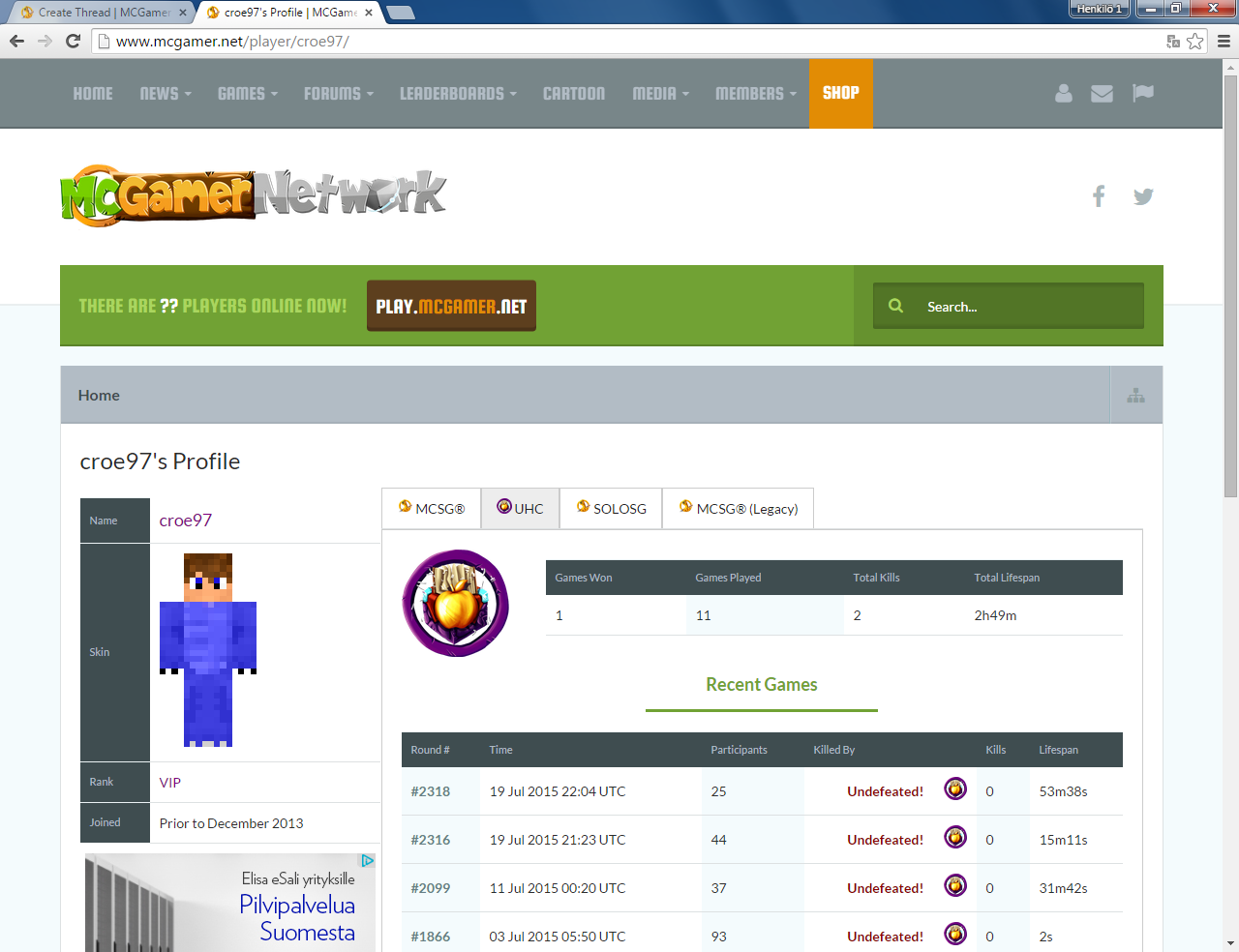The image size is (1239, 952).
Task: Click the 19 Jul 2015 22:04 UTC time
Action: tap(558, 791)
